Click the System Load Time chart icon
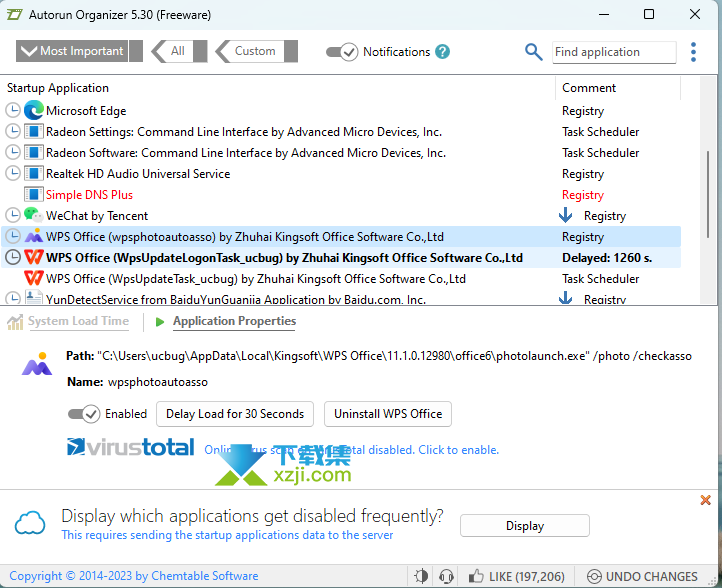Viewport: 722px width, 588px height. tap(15, 322)
